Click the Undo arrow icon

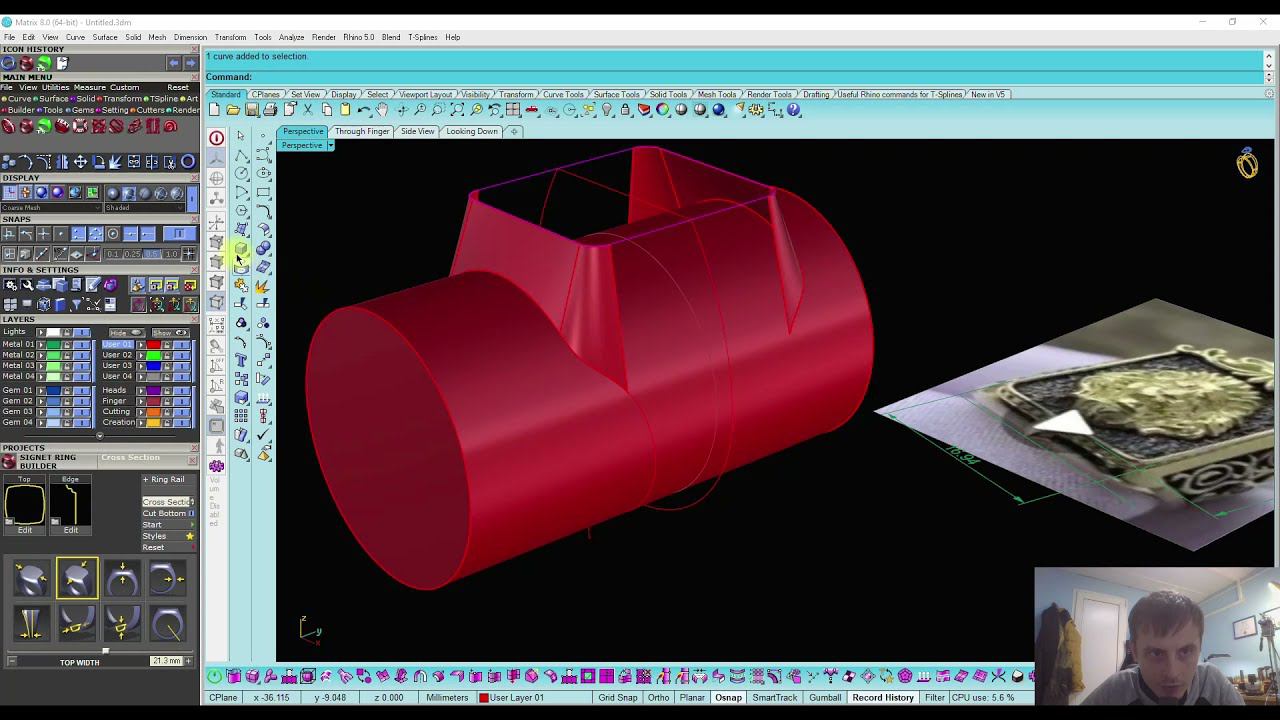point(364,110)
